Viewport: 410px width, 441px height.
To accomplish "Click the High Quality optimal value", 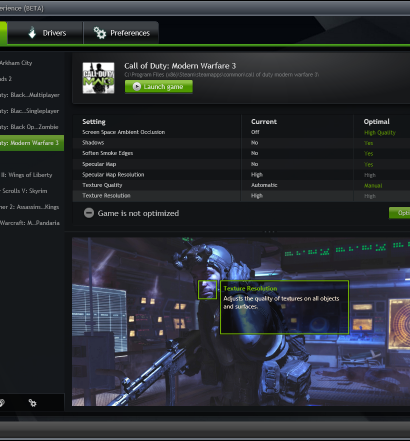I will pos(380,133).
